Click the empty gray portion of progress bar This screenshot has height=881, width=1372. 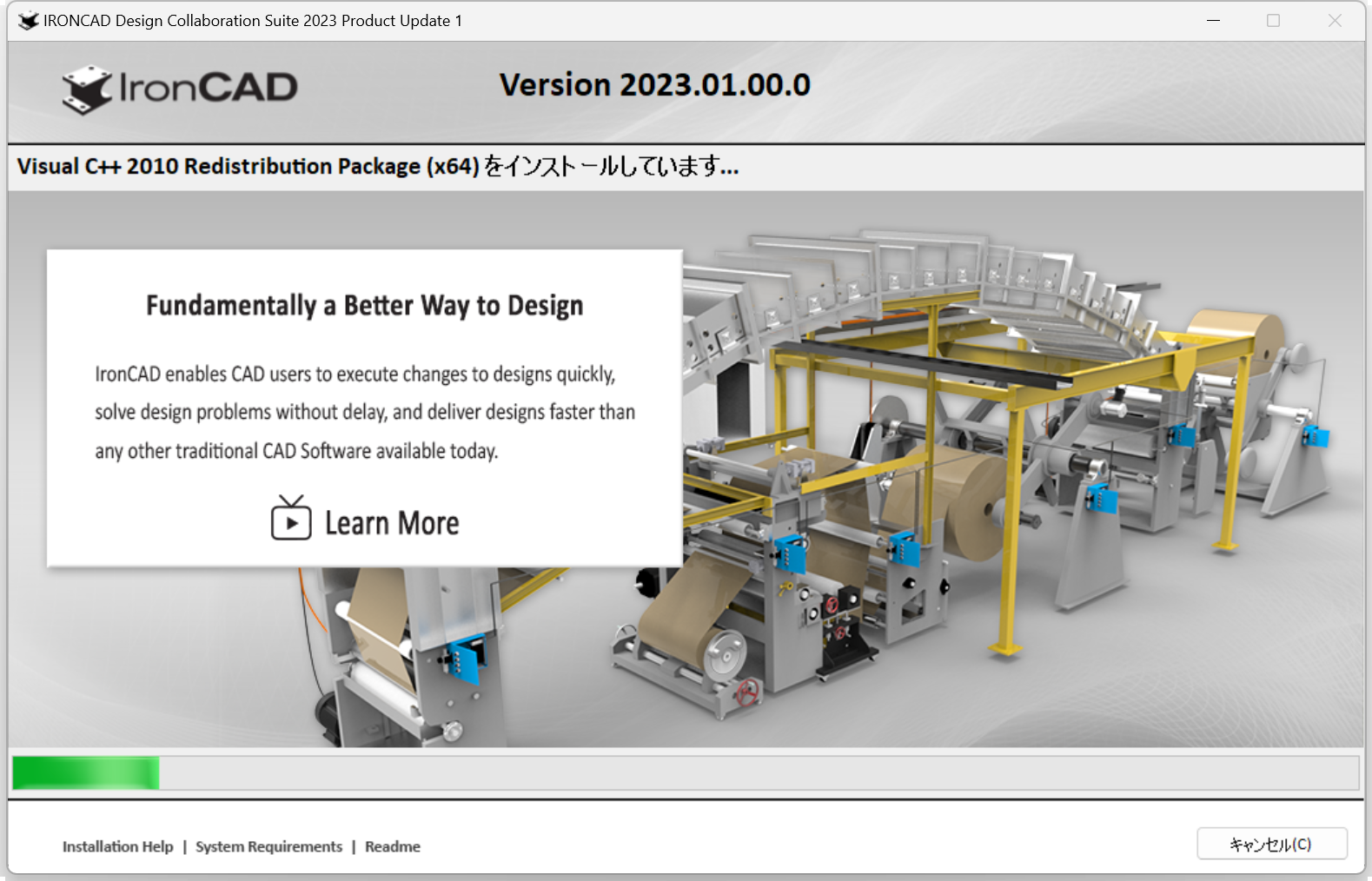tap(756, 773)
